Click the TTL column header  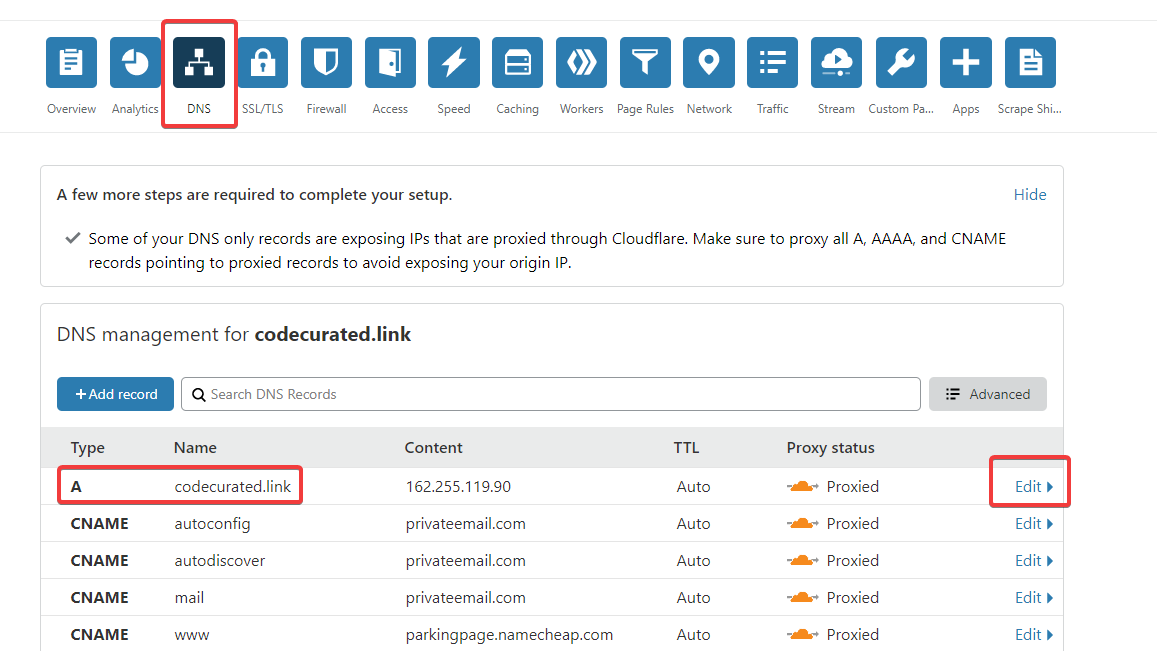[686, 447]
